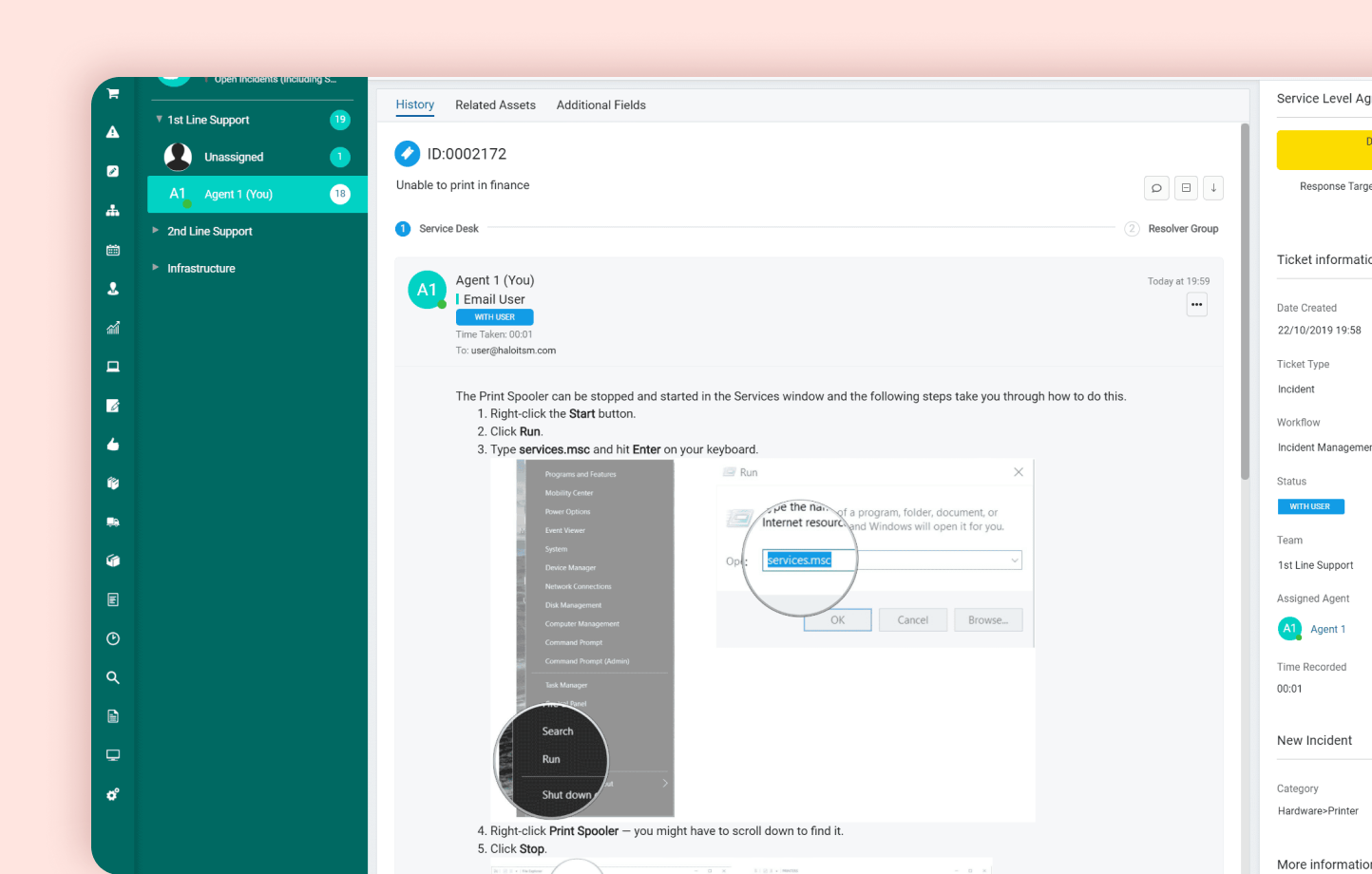1372x874 pixels.
Task: Expand the Infrastructure tree node
Action: coord(156,268)
